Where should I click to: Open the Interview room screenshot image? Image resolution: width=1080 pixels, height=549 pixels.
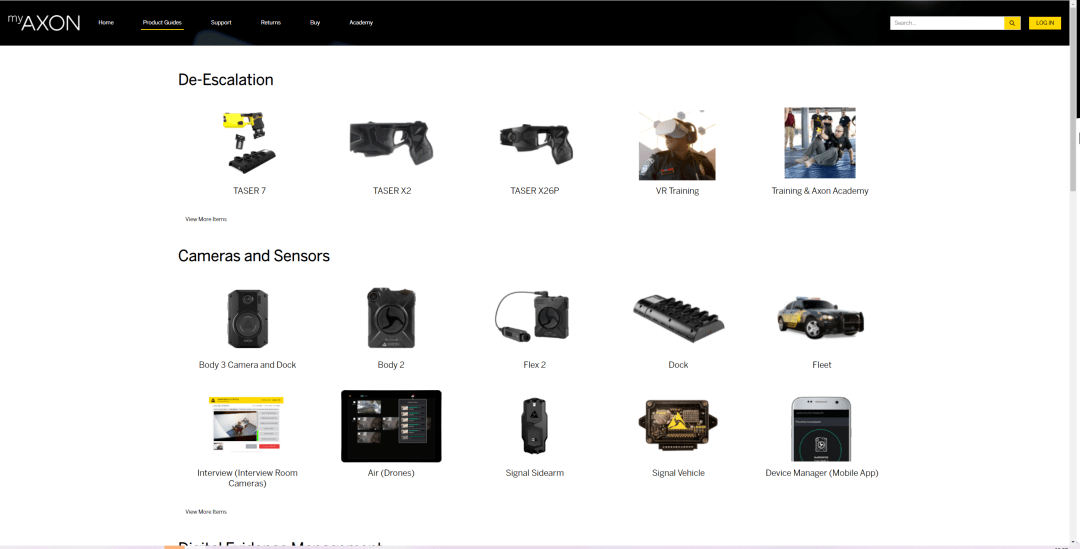point(247,424)
